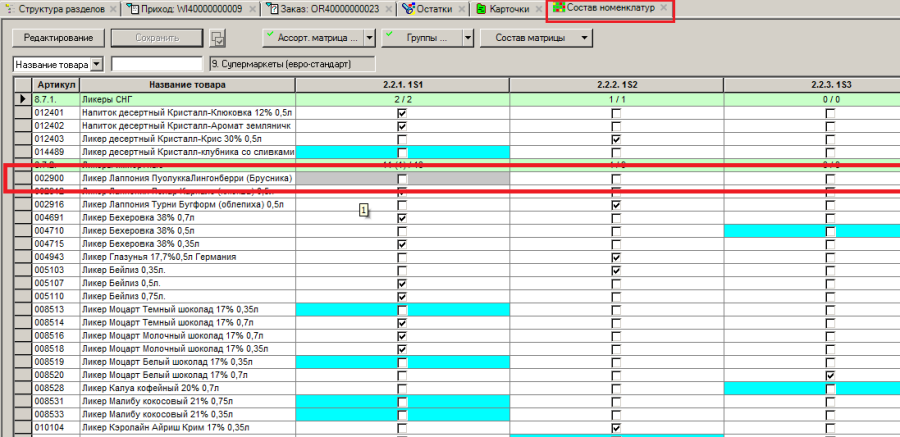The width and height of the screenshot is (900, 437).
Task: Click the row selector of article 008528
Action: pyautogui.click(x=23, y=388)
